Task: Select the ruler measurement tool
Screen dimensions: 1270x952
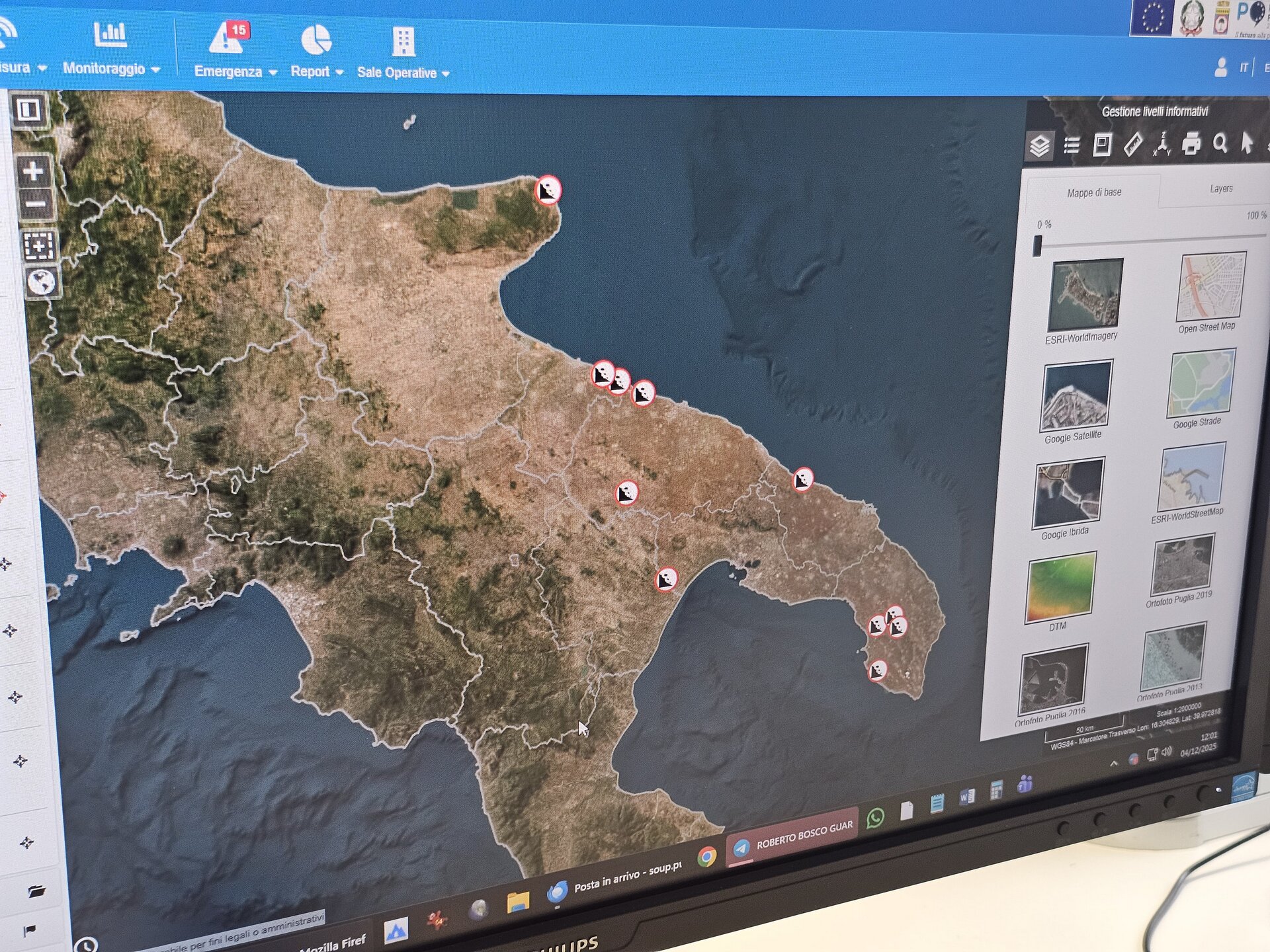Action: pos(1133,144)
